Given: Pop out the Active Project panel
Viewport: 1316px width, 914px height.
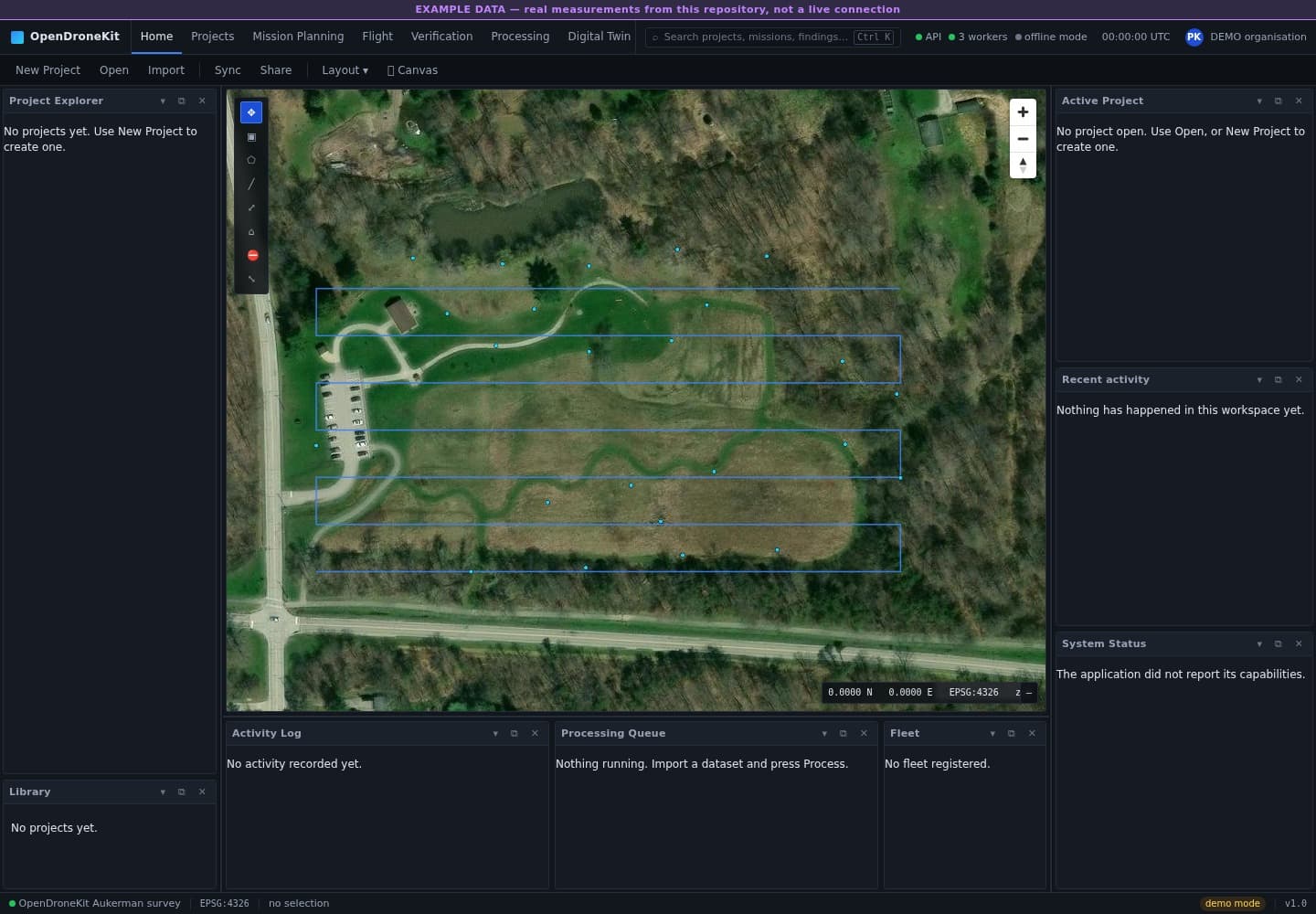Looking at the screenshot, I should click(x=1279, y=101).
